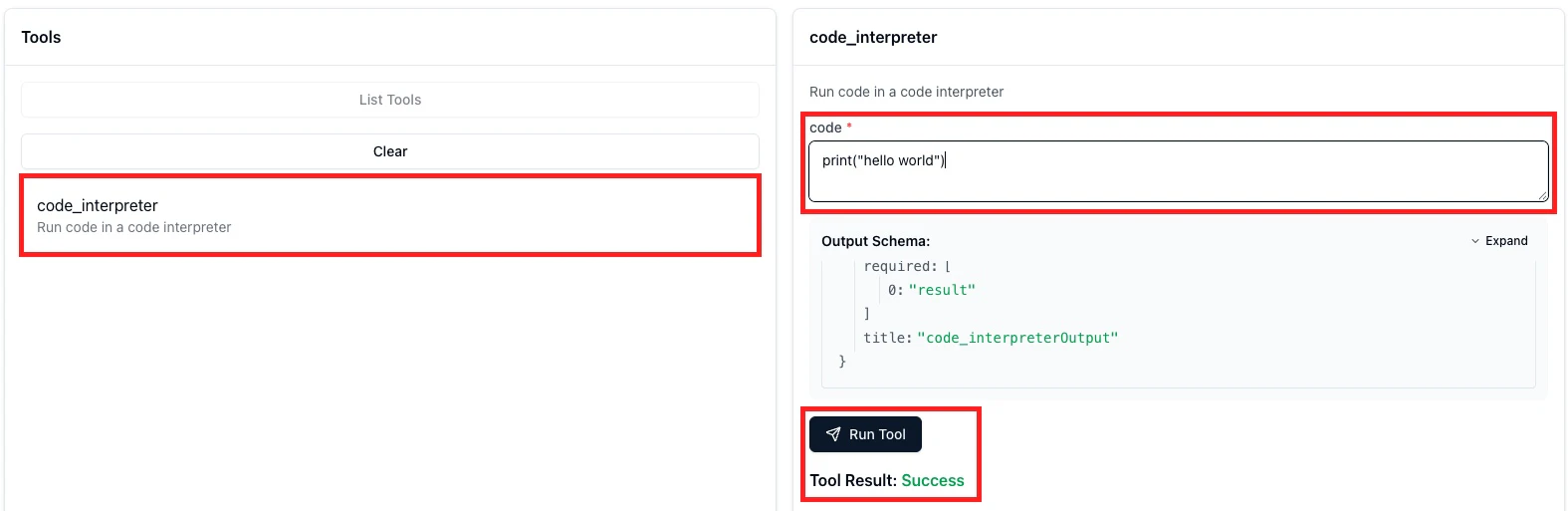The width and height of the screenshot is (1568, 511).
Task: Click the code_interpreter heading in the right panel
Action: (x=873, y=37)
